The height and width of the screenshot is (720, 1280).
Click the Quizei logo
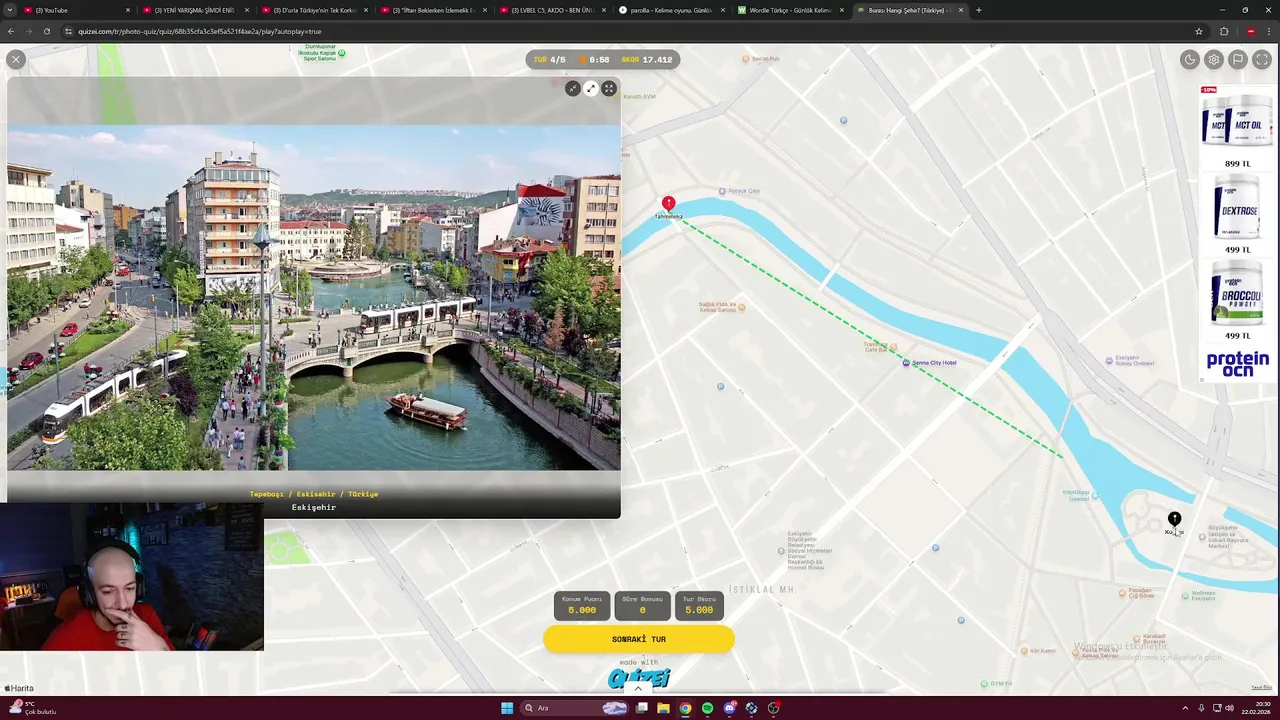pyautogui.click(x=639, y=679)
